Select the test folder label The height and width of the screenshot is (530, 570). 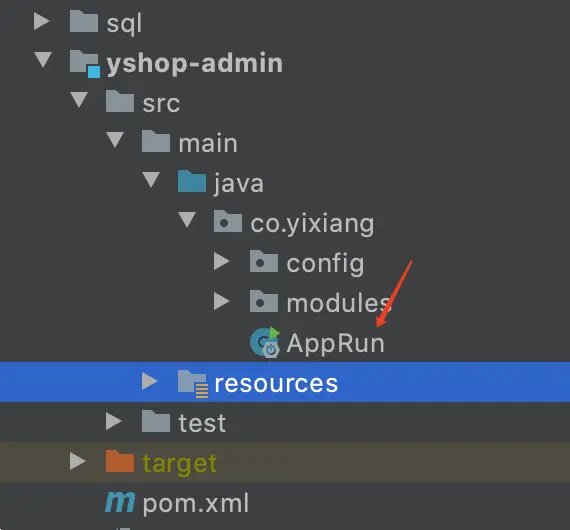pos(202,423)
